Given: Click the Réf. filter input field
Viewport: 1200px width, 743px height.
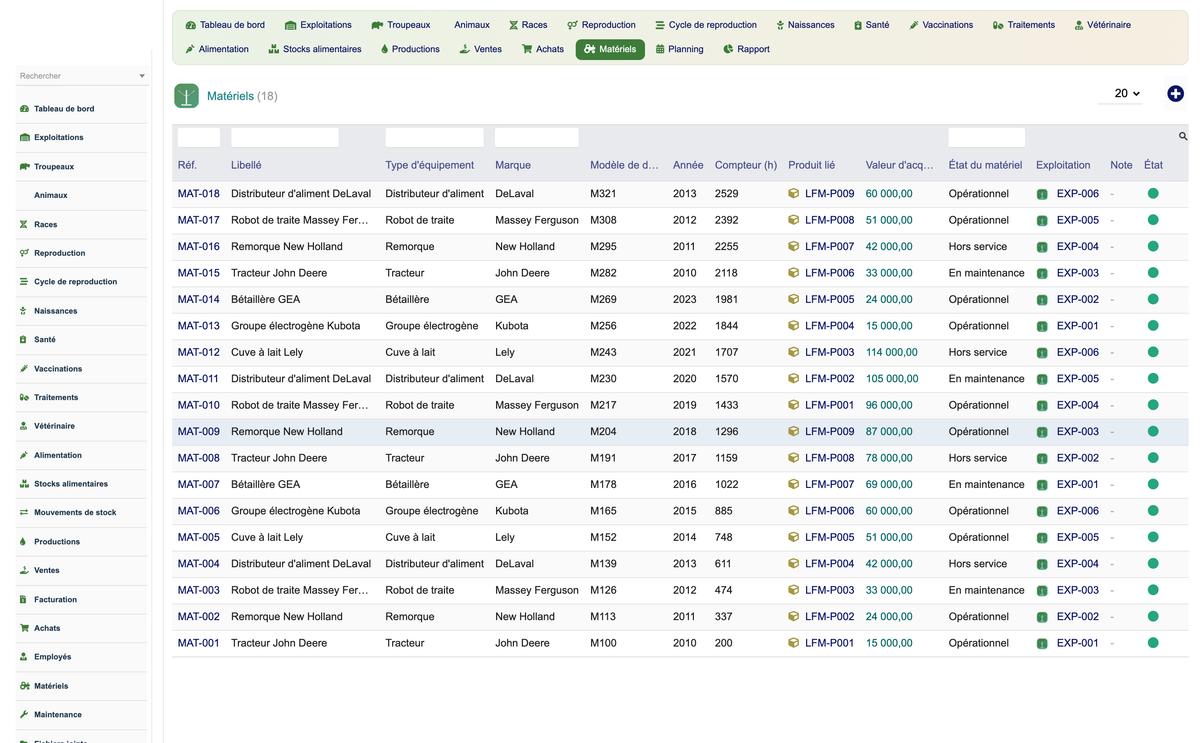Looking at the screenshot, I should pyautogui.click(x=199, y=137).
